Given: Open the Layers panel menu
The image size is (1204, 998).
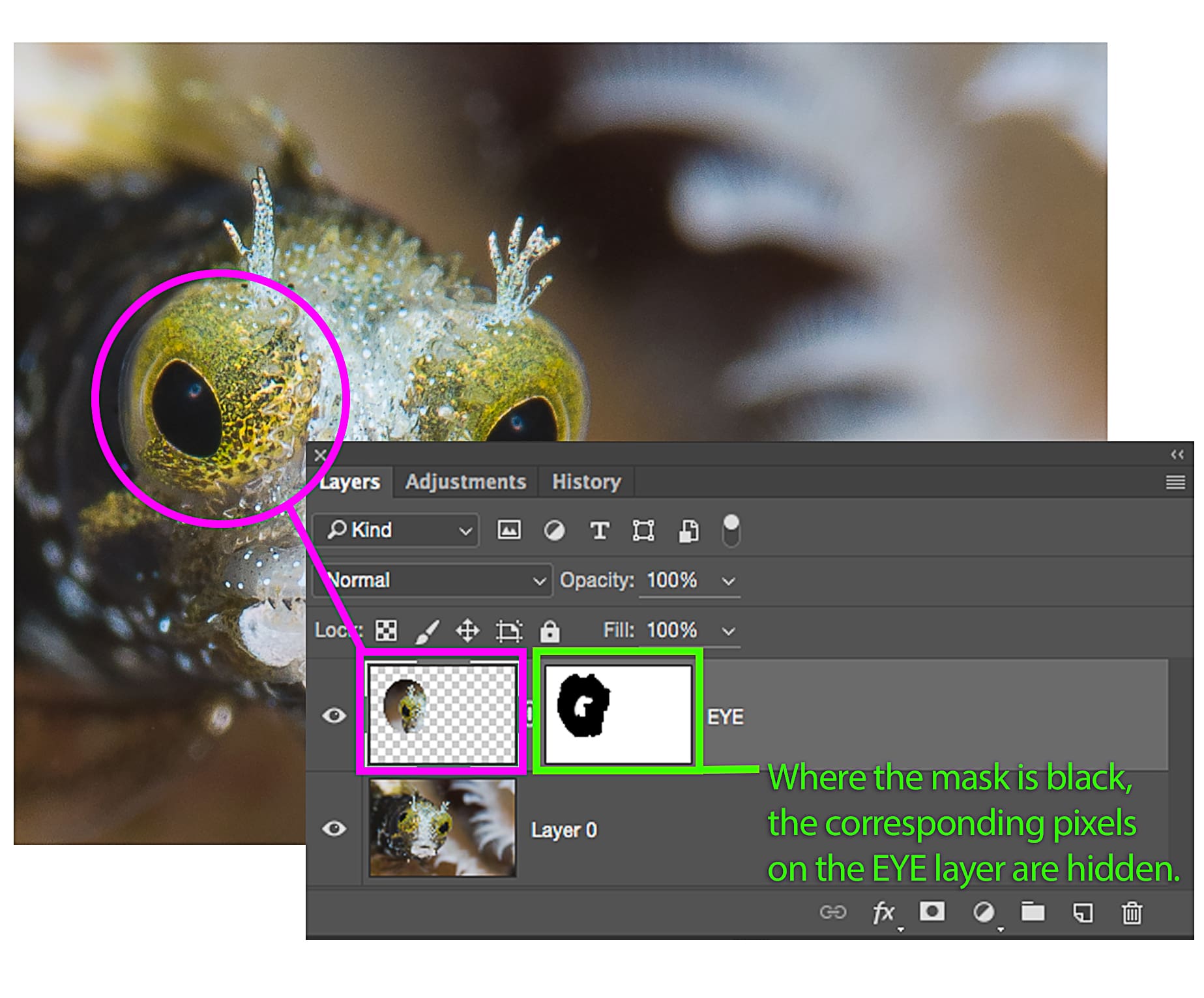Looking at the screenshot, I should pos(1175,482).
